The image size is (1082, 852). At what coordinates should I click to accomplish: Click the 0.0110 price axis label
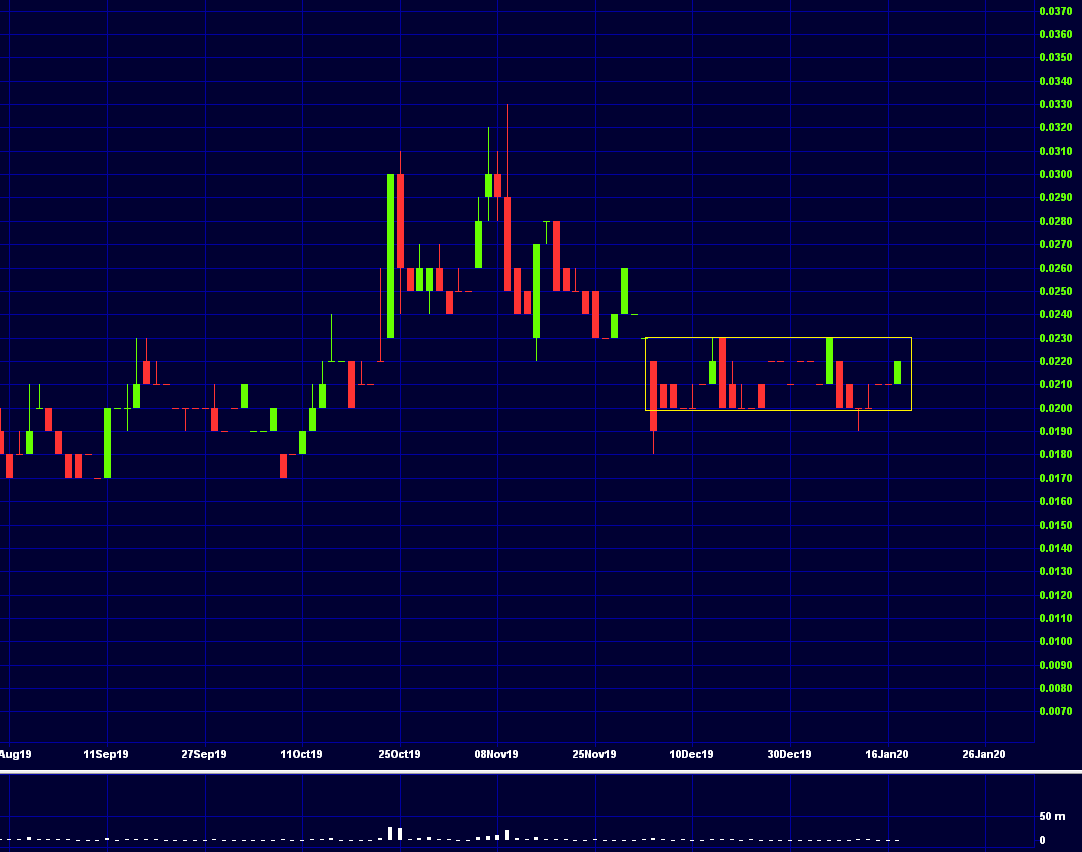[1056, 619]
